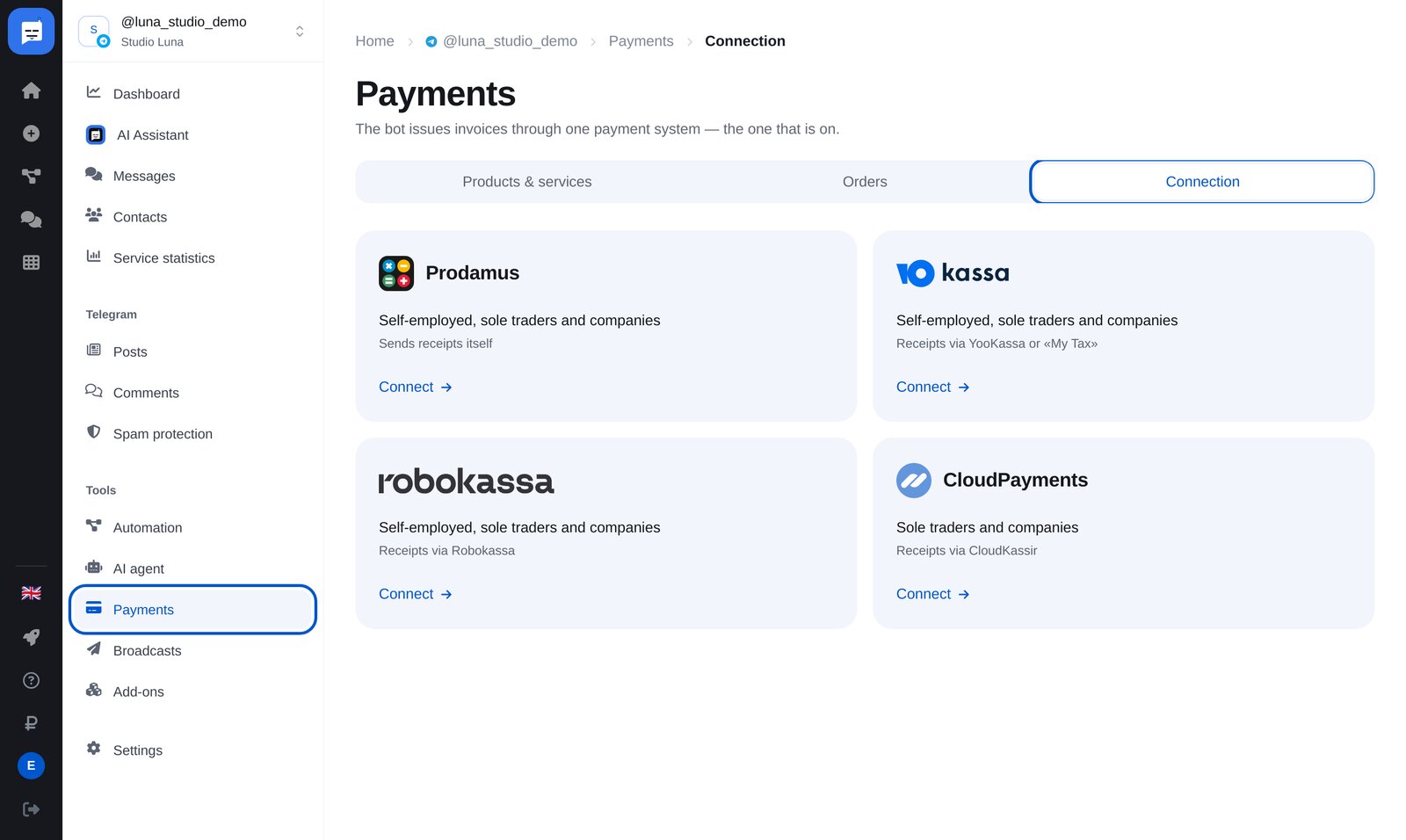1406x840 pixels.
Task: Open Comments in the sidebar
Action: [192, 393]
